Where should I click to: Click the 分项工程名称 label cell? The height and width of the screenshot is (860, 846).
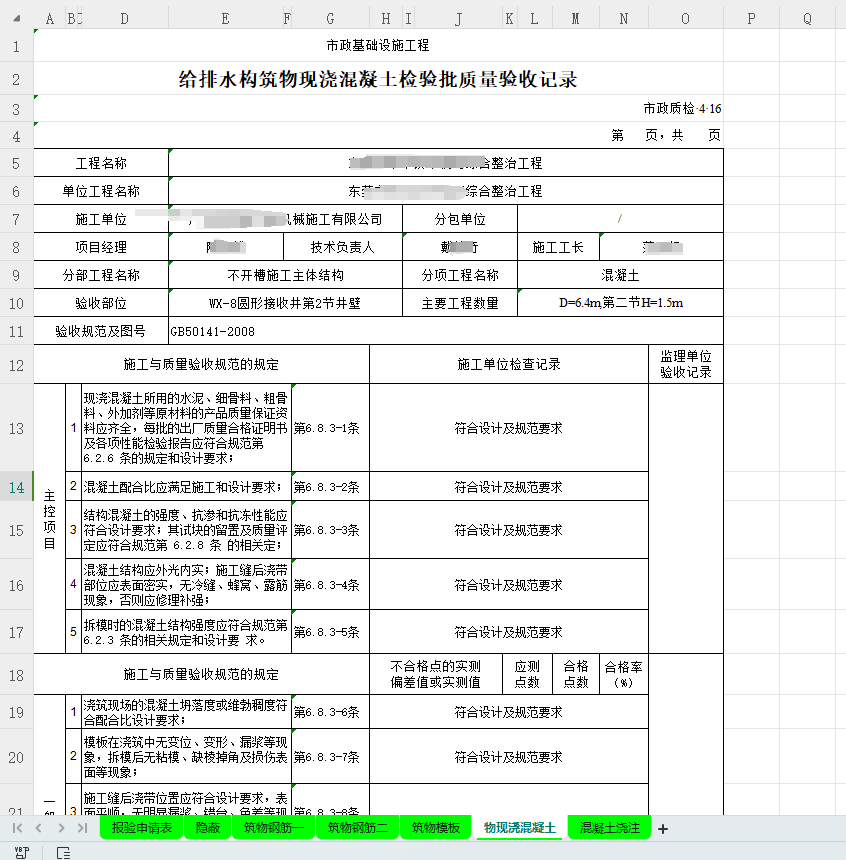point(460,275)
